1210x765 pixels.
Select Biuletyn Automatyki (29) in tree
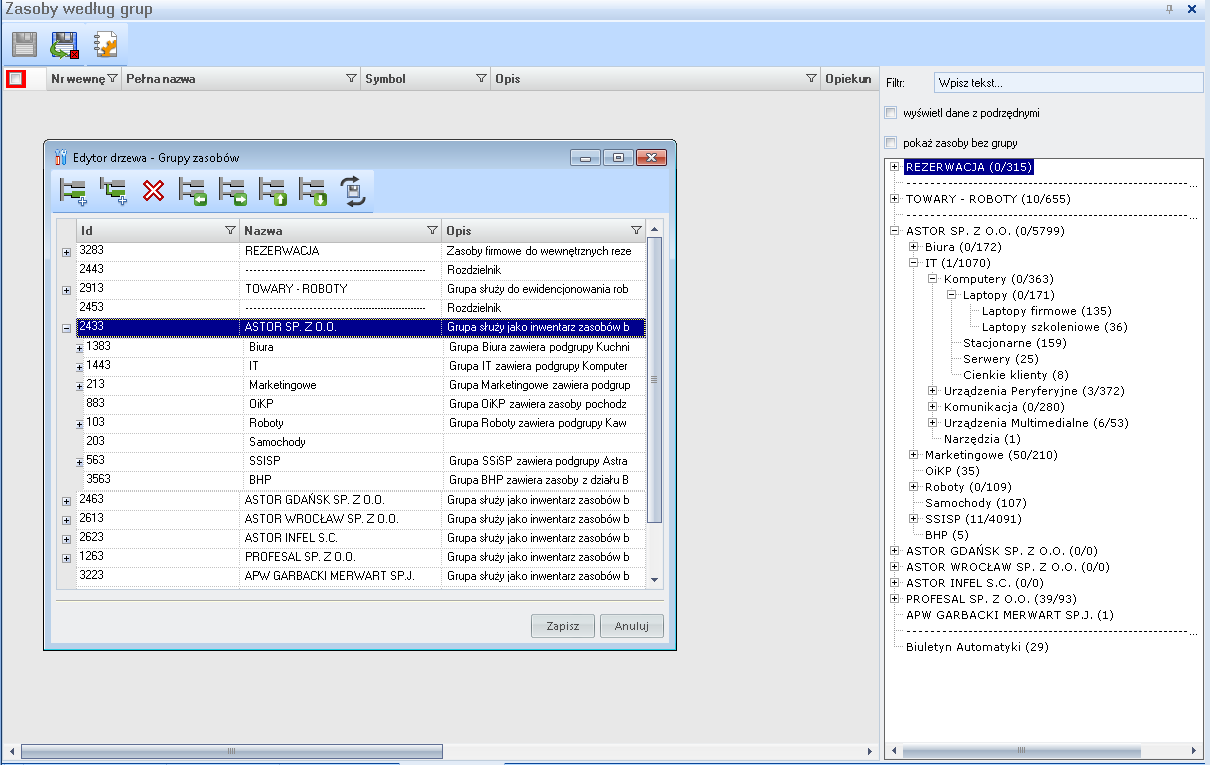[x=977, y=647]
